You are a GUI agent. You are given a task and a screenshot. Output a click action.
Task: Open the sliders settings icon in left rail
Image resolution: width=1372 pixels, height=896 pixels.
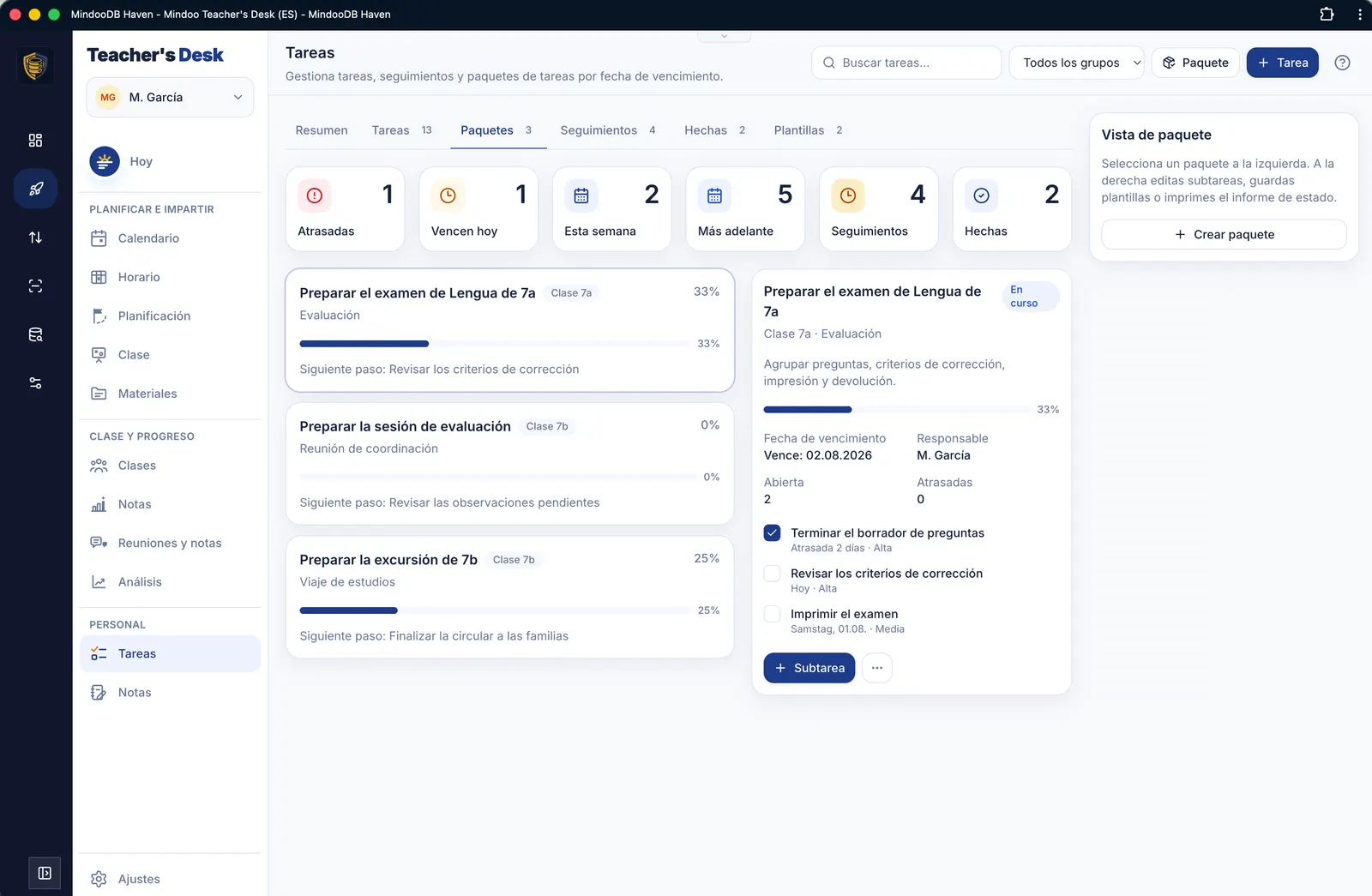point(35,383)
